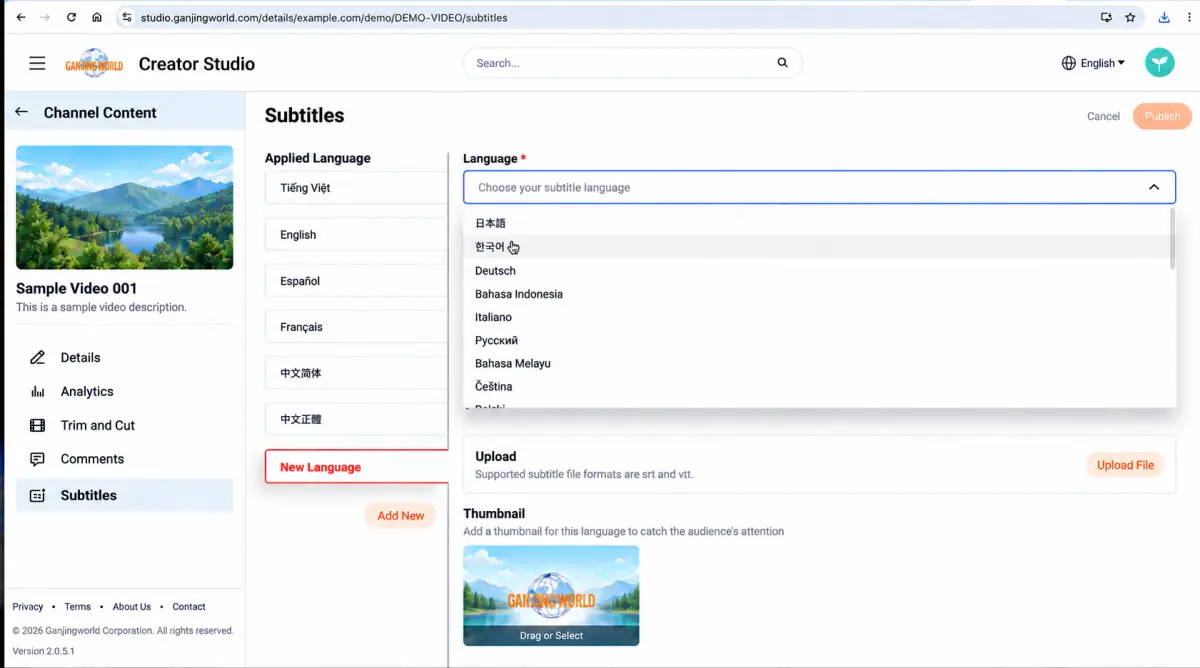
Task: Open the 中文简体 applied language
Action: pos(356,373)
